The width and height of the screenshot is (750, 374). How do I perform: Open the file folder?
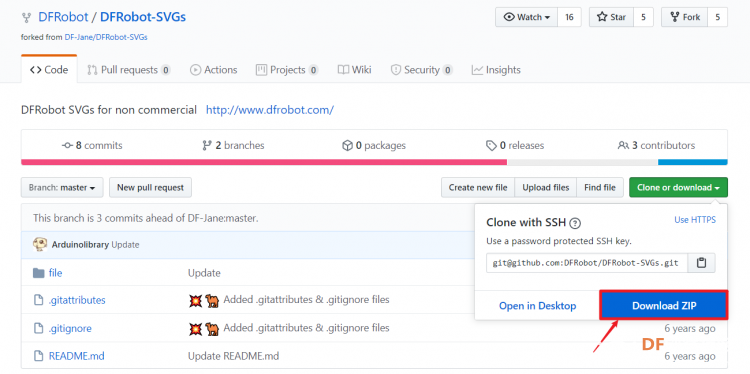(x=55, y=273)
